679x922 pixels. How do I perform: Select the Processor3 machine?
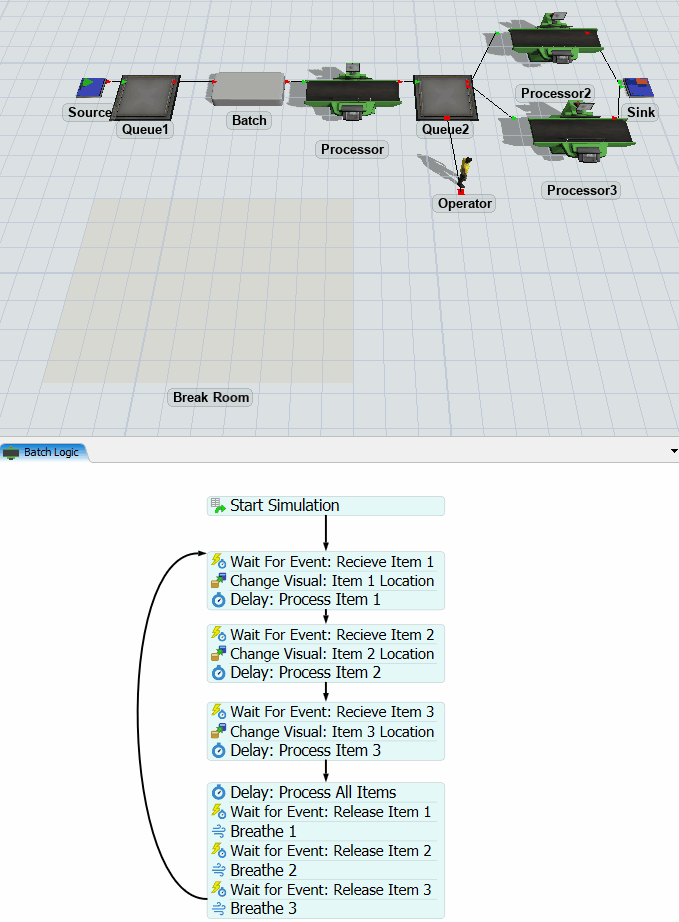click(578, 131)
